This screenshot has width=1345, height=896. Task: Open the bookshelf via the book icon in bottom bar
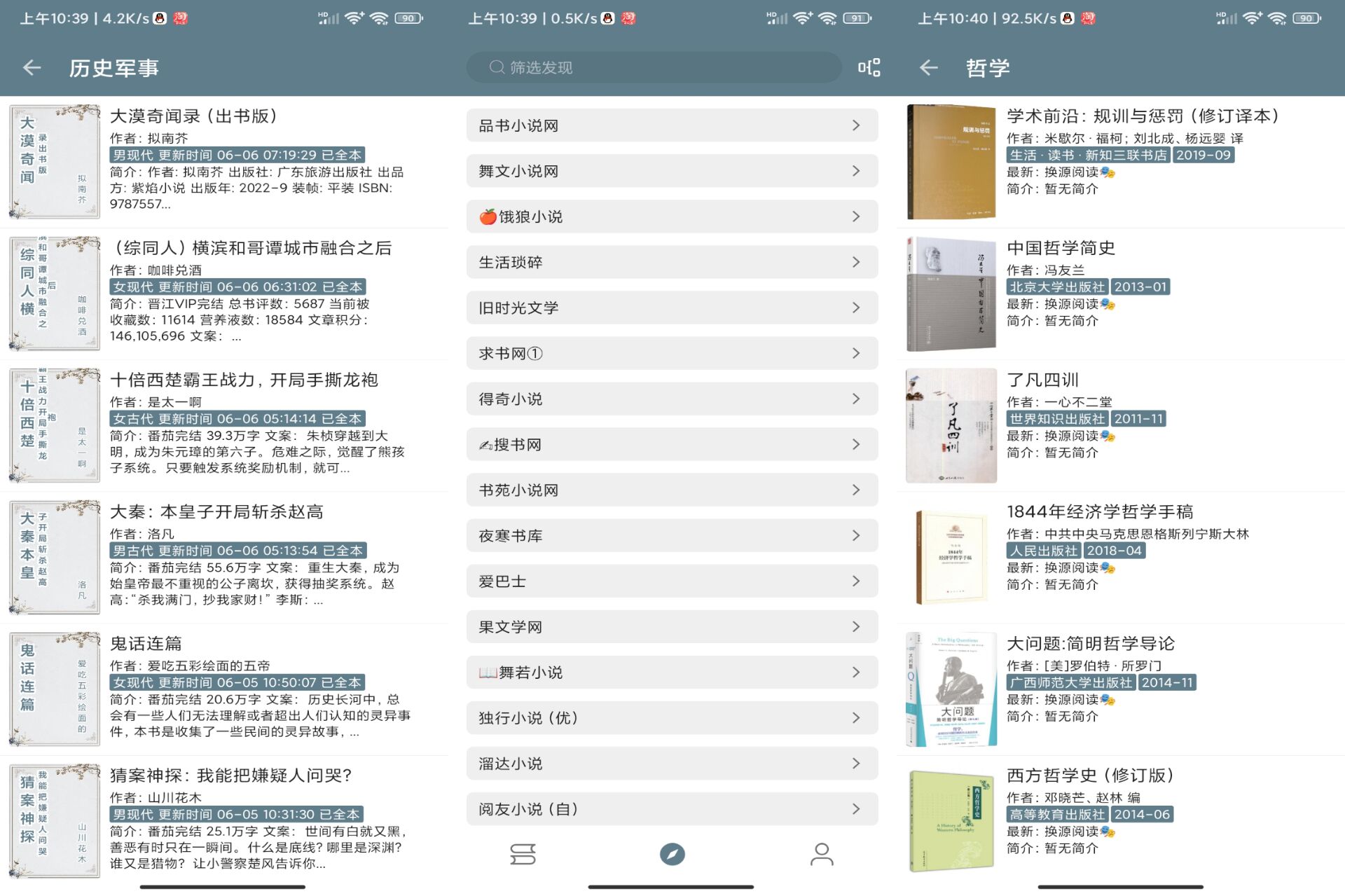522,855
